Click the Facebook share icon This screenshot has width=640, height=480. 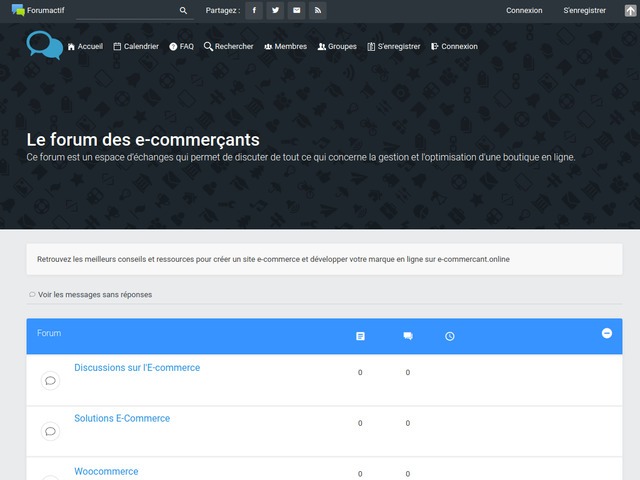tap(253, 10)
